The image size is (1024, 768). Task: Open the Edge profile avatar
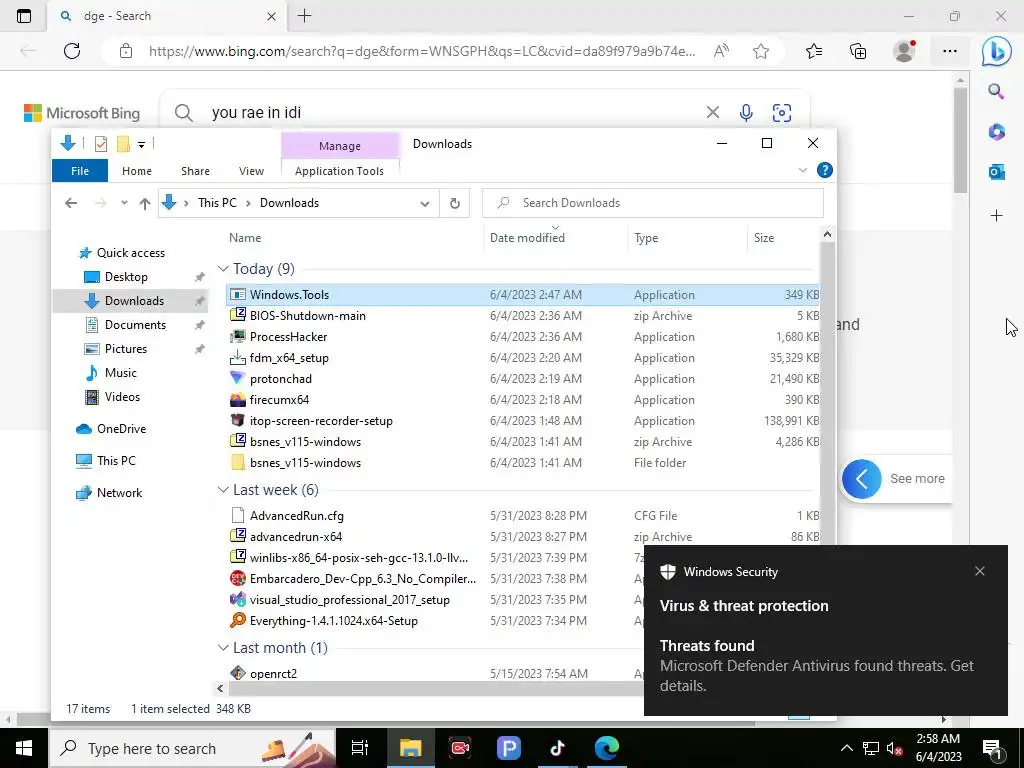click(904, 51)
